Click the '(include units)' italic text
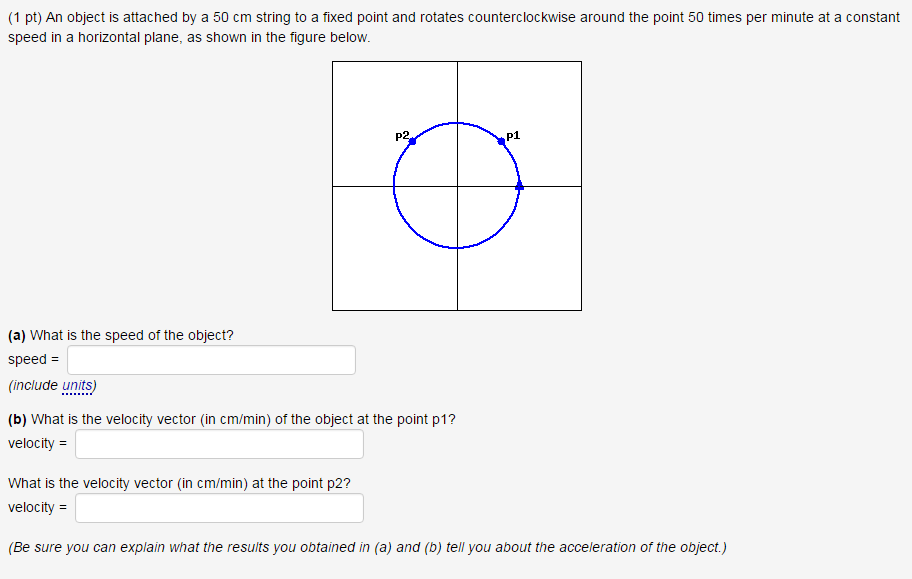Viewport: 912px width, 579px height. [52, 385]
